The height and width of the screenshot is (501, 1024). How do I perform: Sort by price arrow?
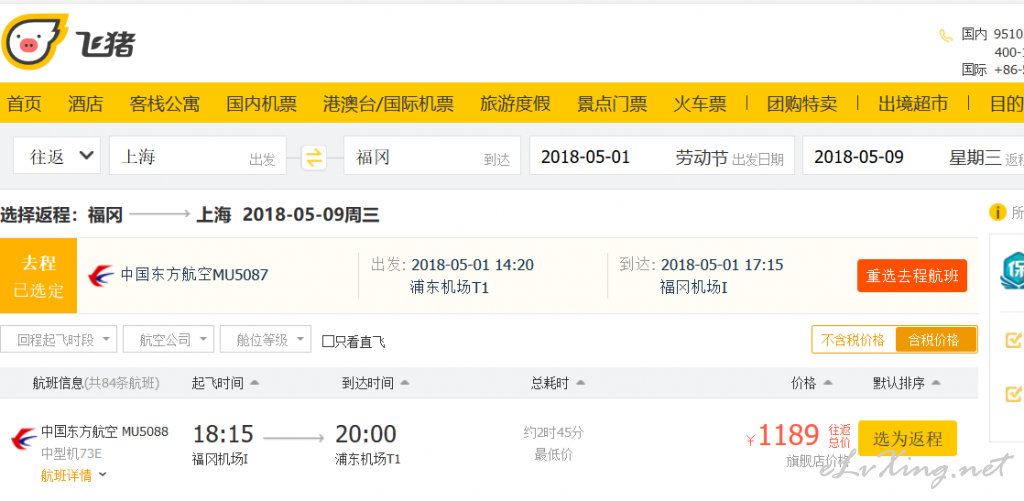[x=828, y=383]
